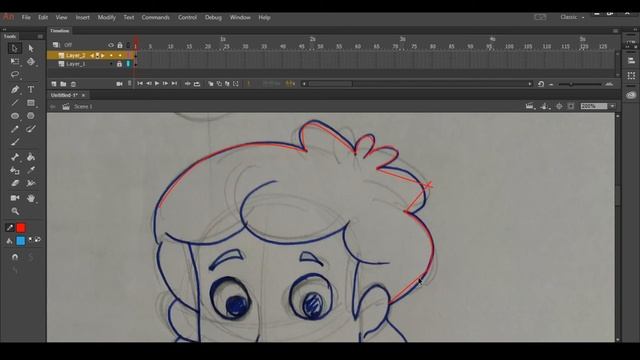Click the New Folder icon in timeline
The image size is (640, 360).
(x=63, y=84)
